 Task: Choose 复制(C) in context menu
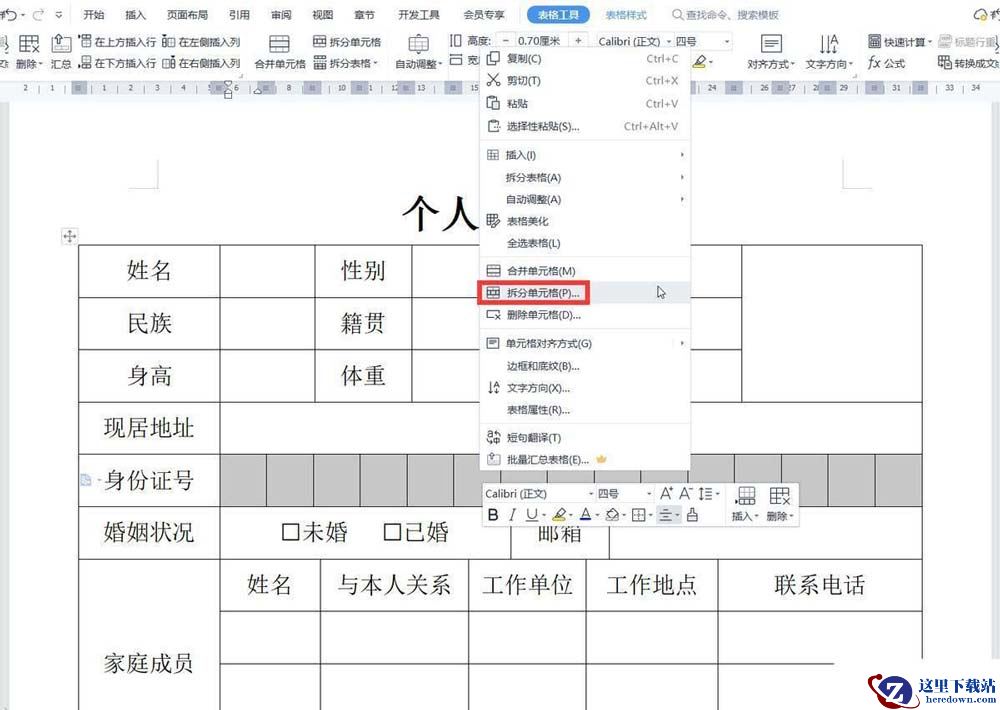[584, 59]
